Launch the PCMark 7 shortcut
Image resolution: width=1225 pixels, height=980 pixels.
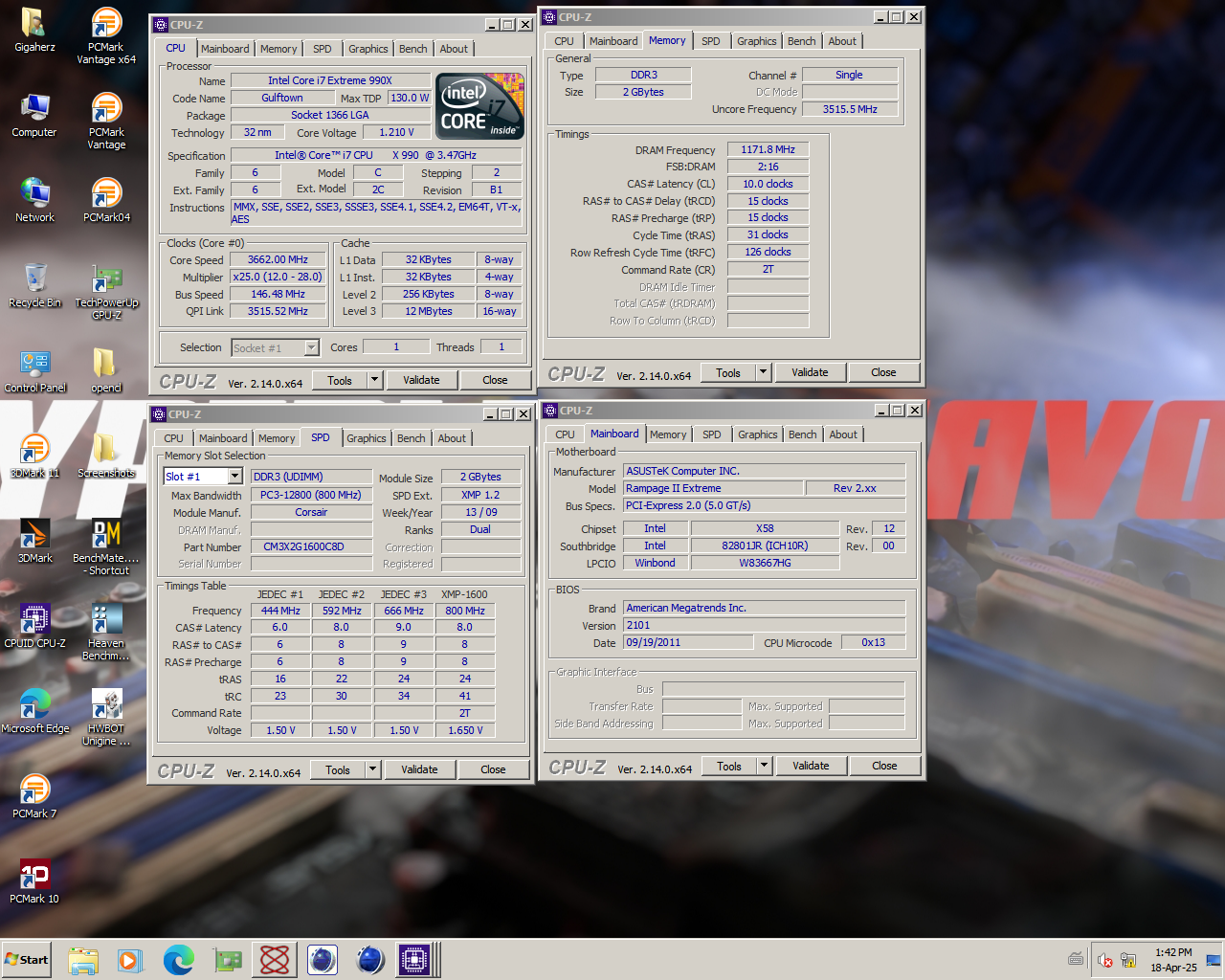coord(34,796)
